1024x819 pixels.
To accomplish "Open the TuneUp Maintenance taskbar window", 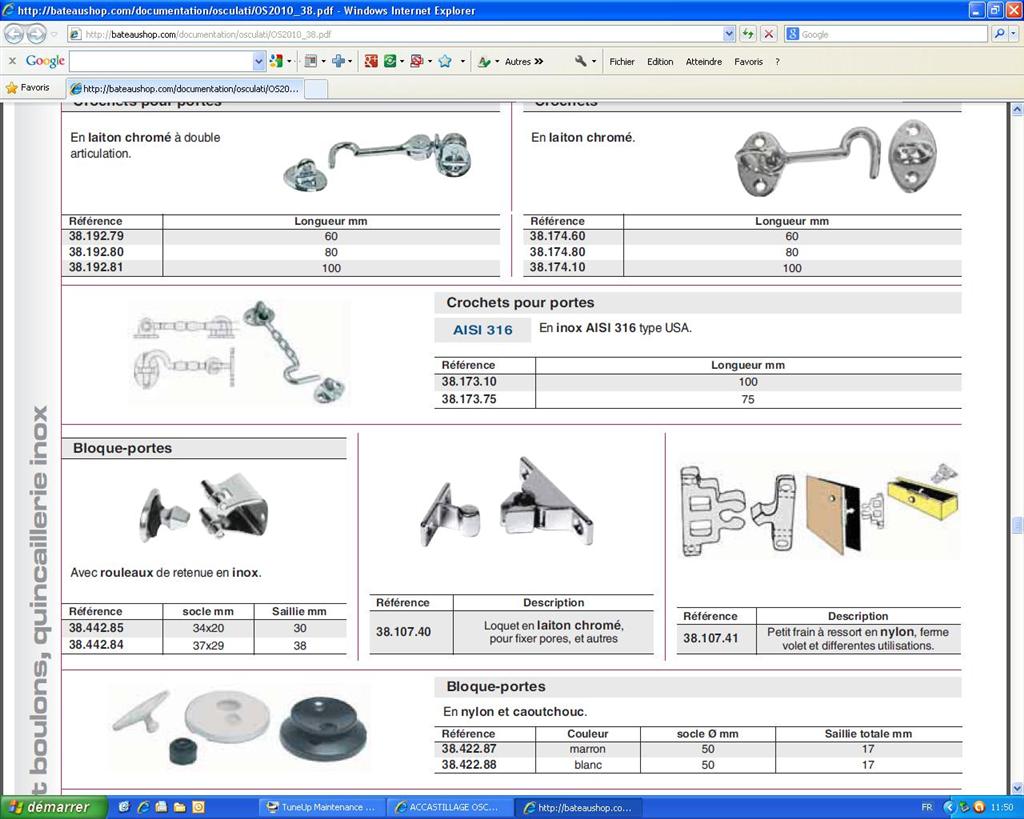I will (x=322, y=807).
